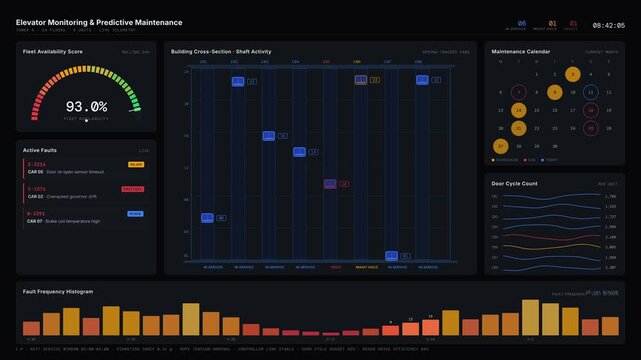Select the red-ringed due date 7

(x=518, y=92)
